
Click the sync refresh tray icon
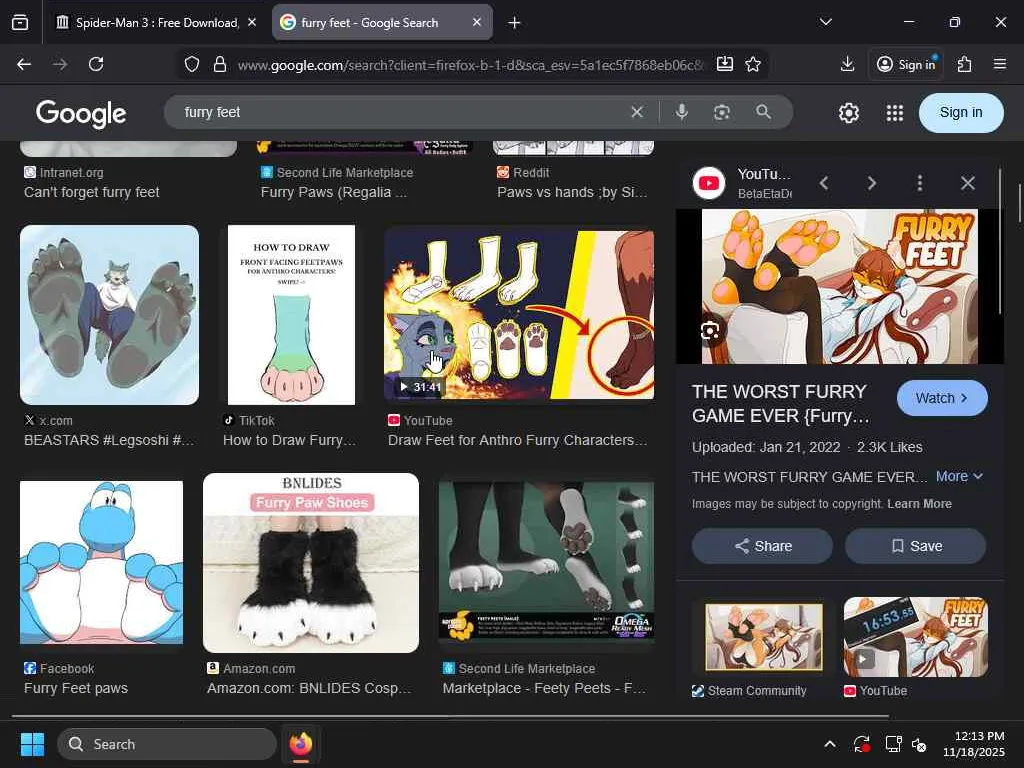tap(861, 744)
